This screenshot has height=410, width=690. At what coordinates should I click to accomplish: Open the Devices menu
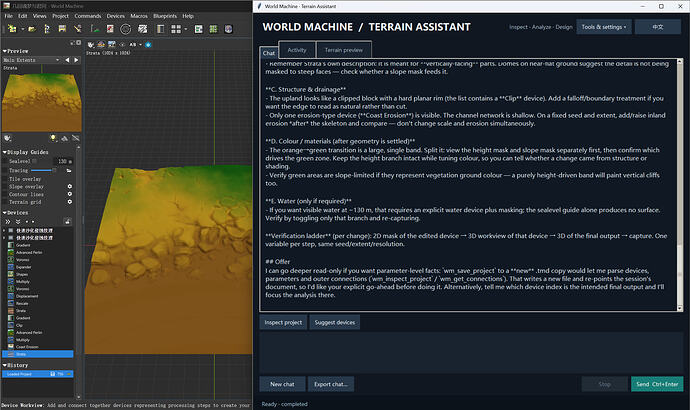coord(116,16)
